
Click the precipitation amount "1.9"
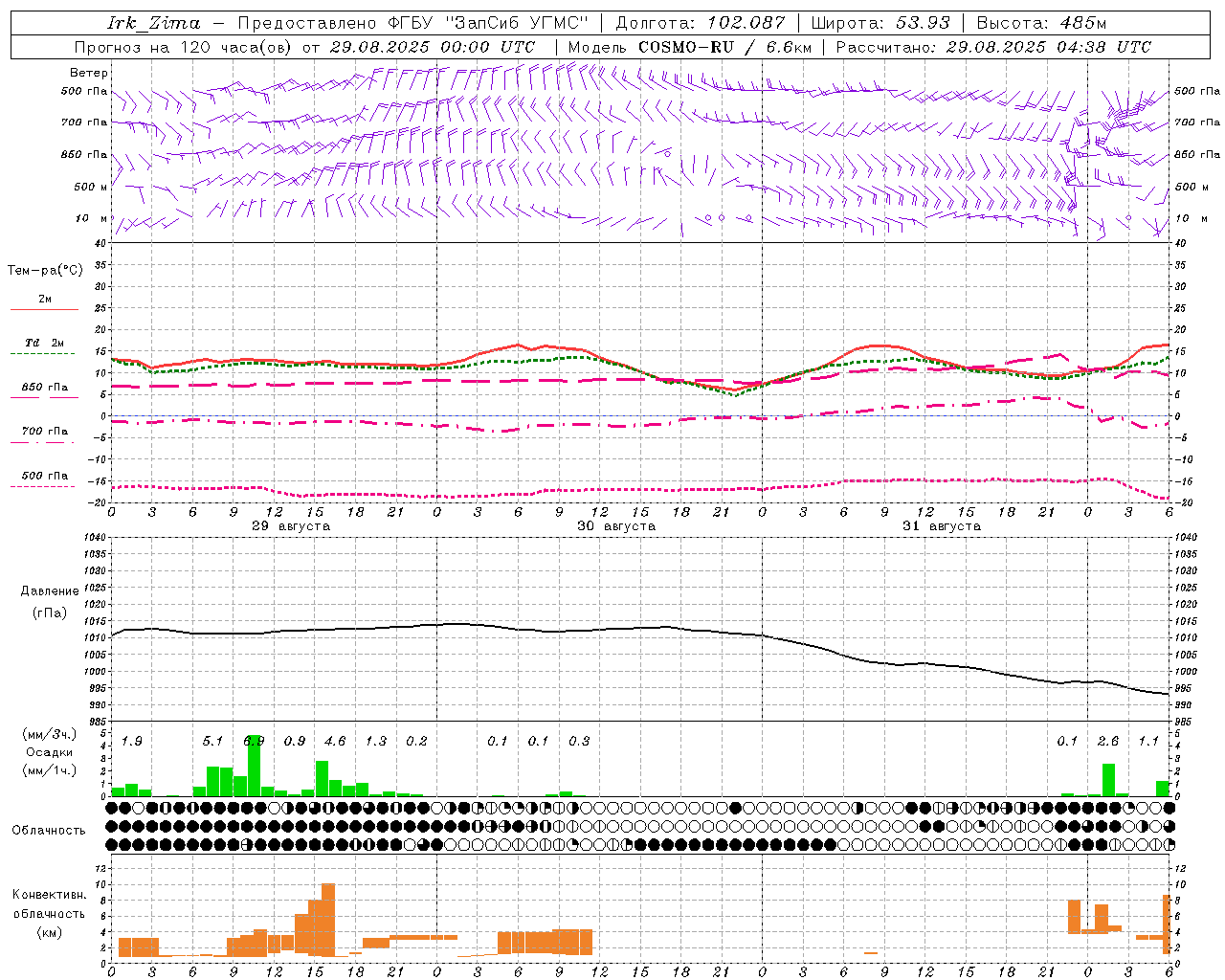point(131,742)
